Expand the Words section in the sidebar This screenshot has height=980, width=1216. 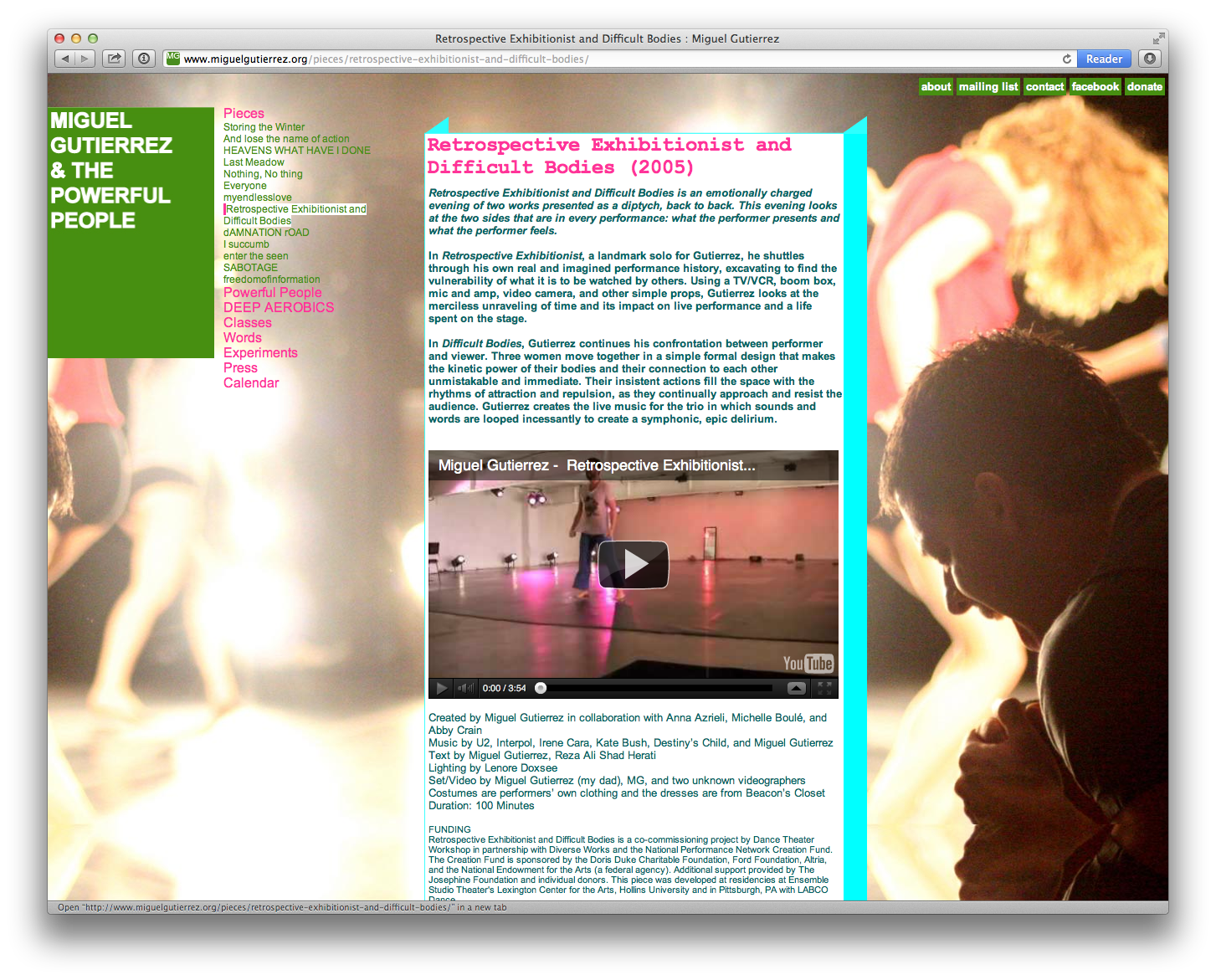(242, 337)
